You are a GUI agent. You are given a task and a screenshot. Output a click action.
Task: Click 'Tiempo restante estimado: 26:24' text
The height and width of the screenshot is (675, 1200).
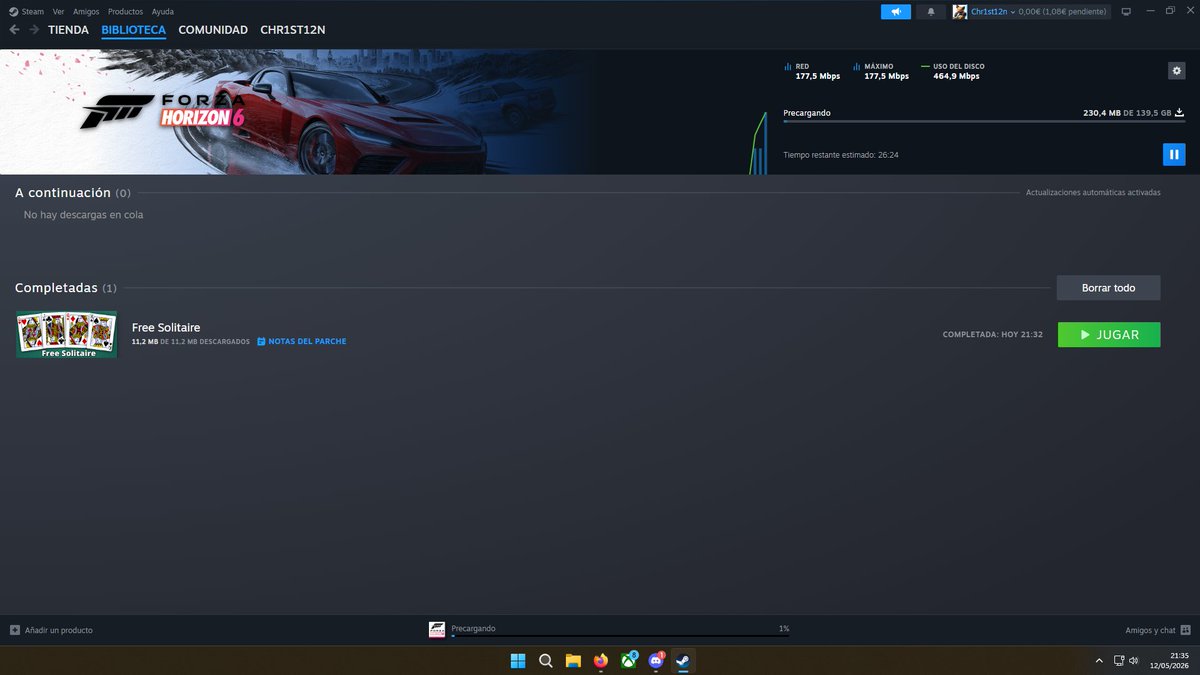tap(840, 155)
